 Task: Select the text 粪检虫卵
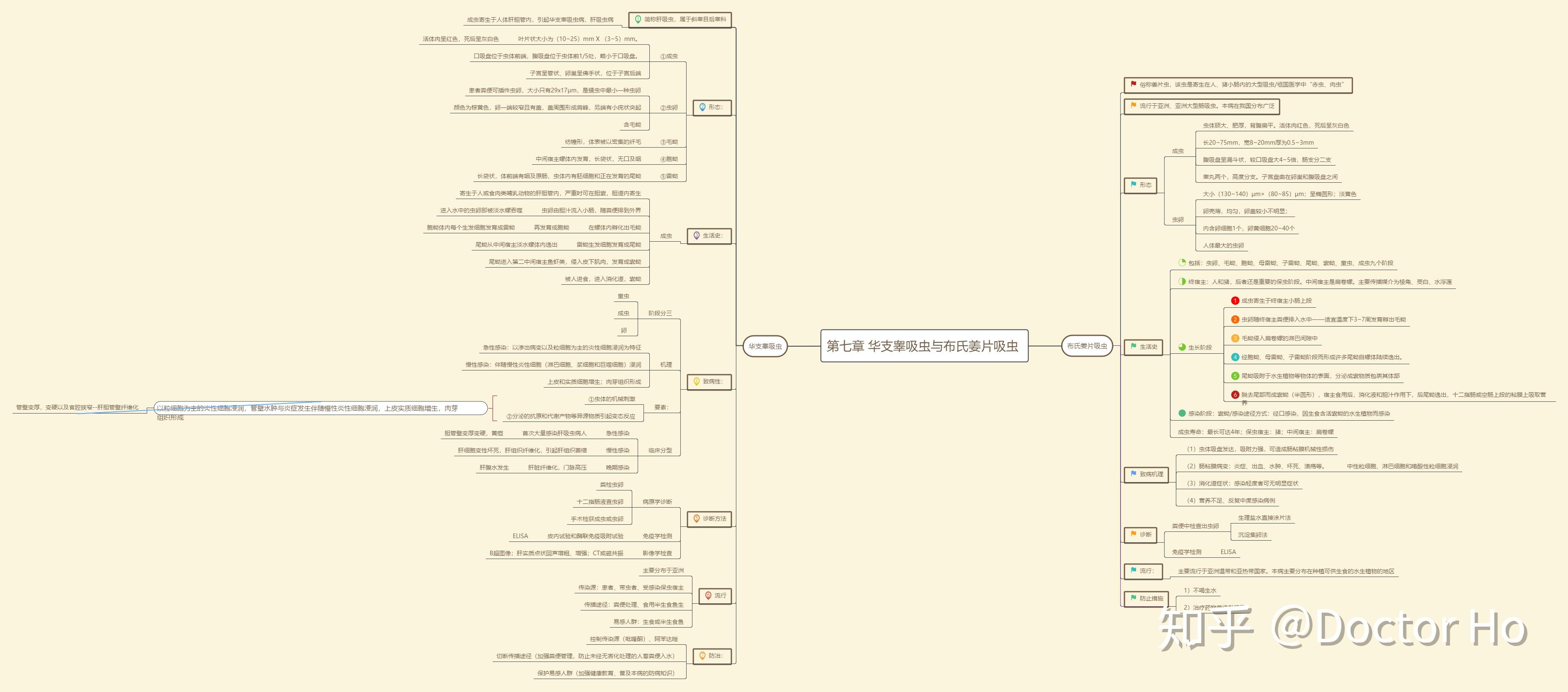pyautogui.click(x=612, y=485)
